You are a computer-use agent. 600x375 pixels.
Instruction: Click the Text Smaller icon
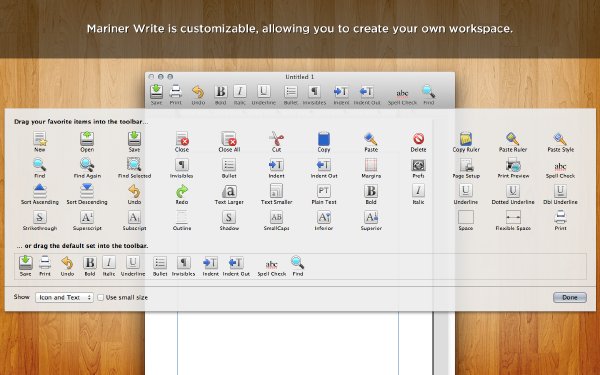coord(276,191)
